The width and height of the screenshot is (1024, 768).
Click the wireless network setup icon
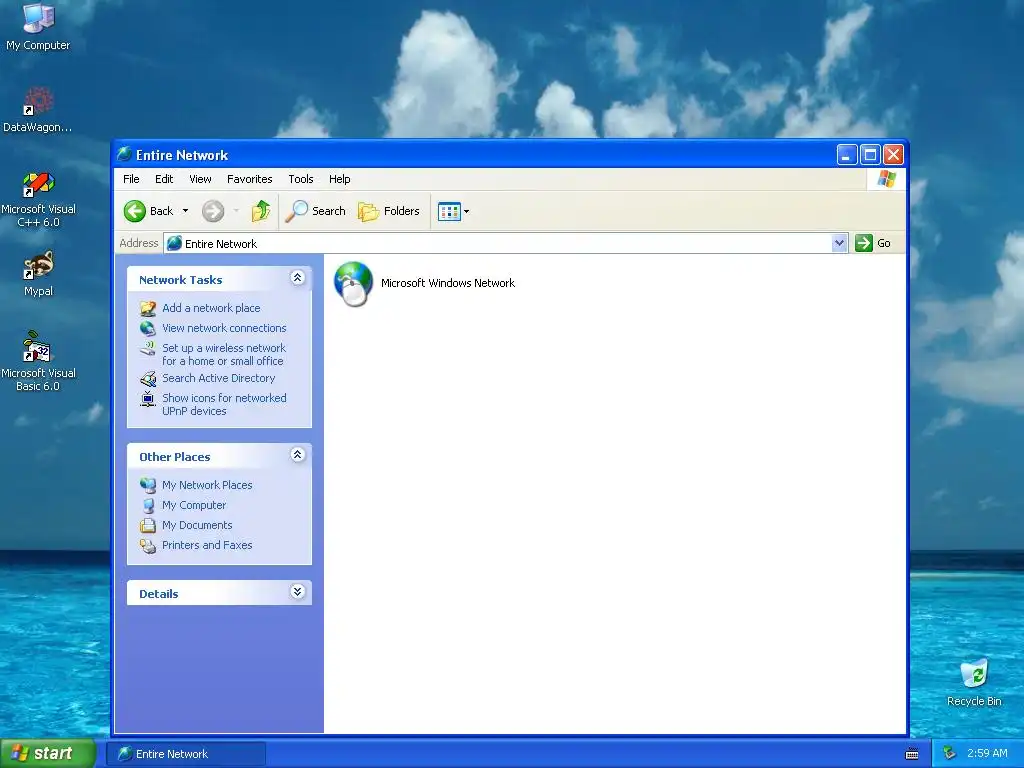coord(148,349)
